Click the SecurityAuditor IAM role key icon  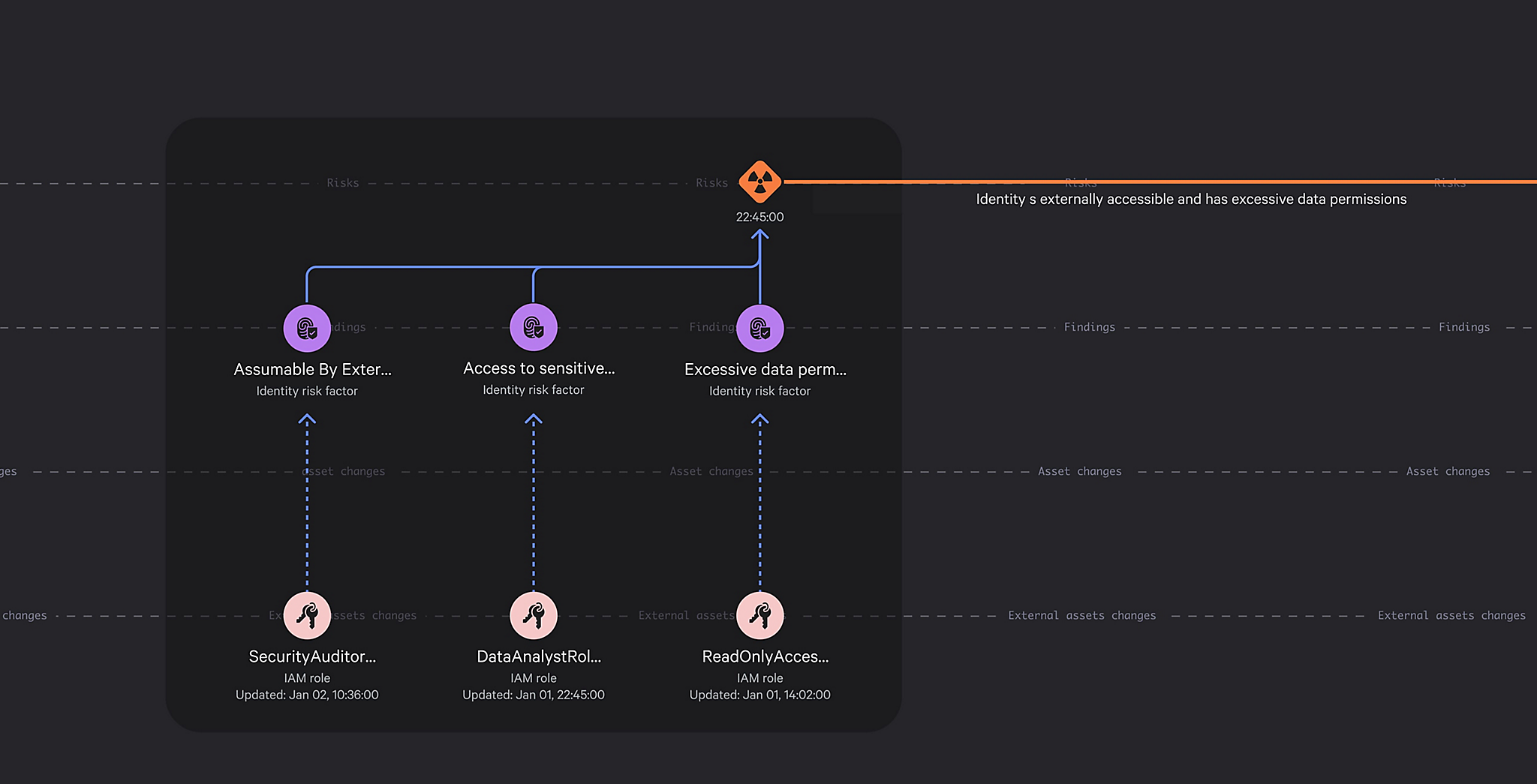(307, 615)
